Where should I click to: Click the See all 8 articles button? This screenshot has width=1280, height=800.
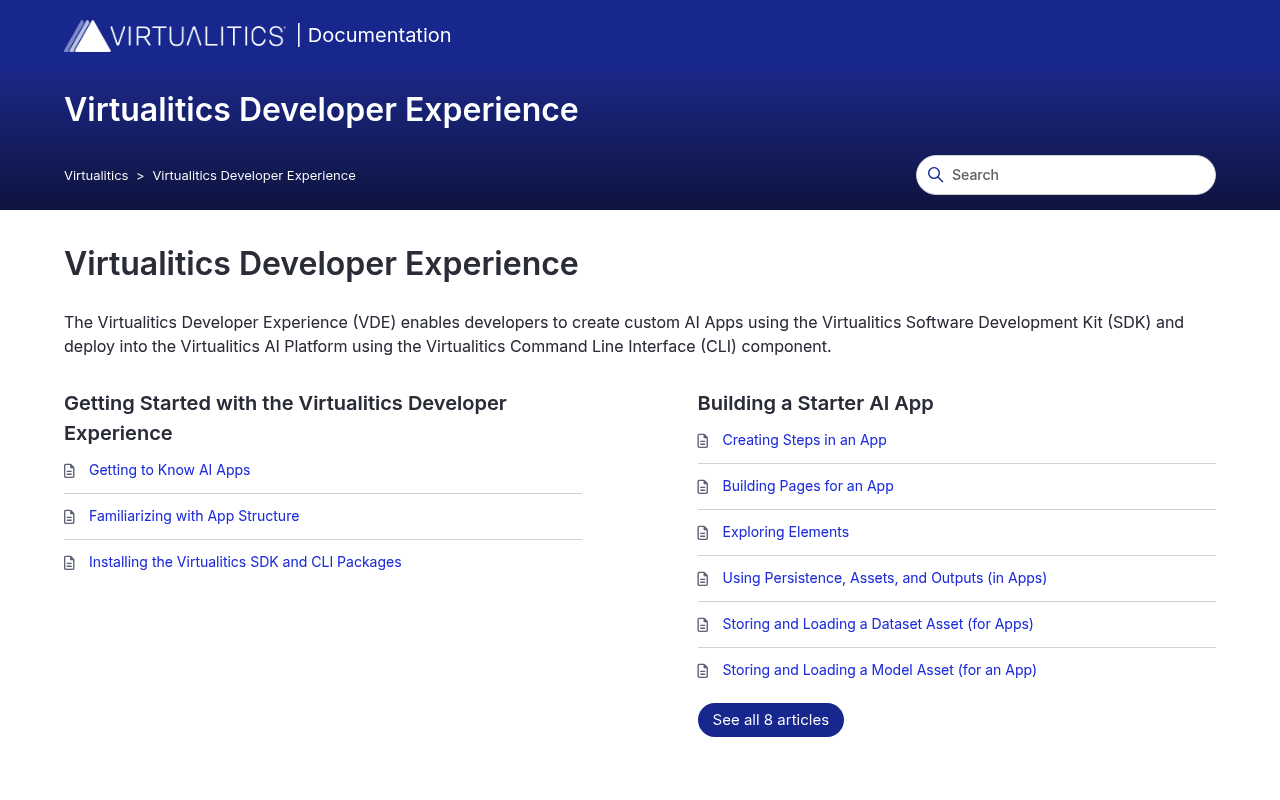click(771, 720)
